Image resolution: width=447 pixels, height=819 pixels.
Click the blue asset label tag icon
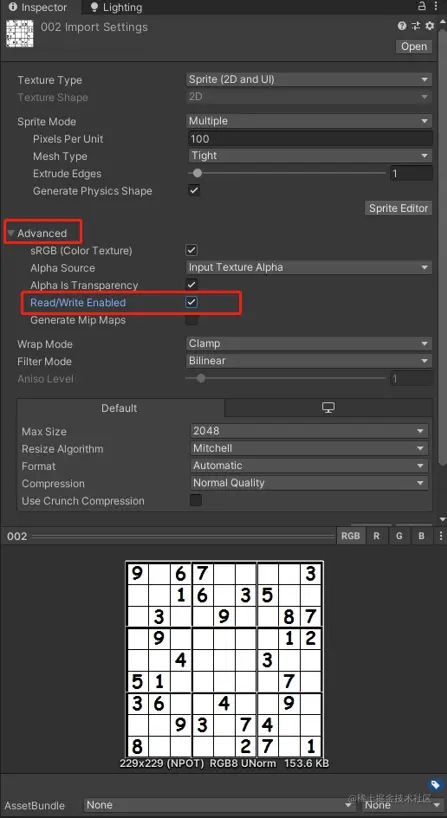coord(434,785)
